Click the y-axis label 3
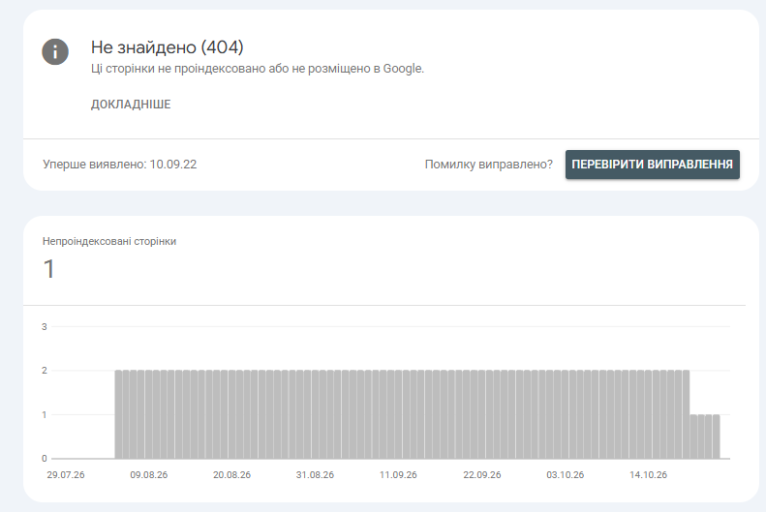The height and width of the screenshot is (512, 766). (44, 326)
